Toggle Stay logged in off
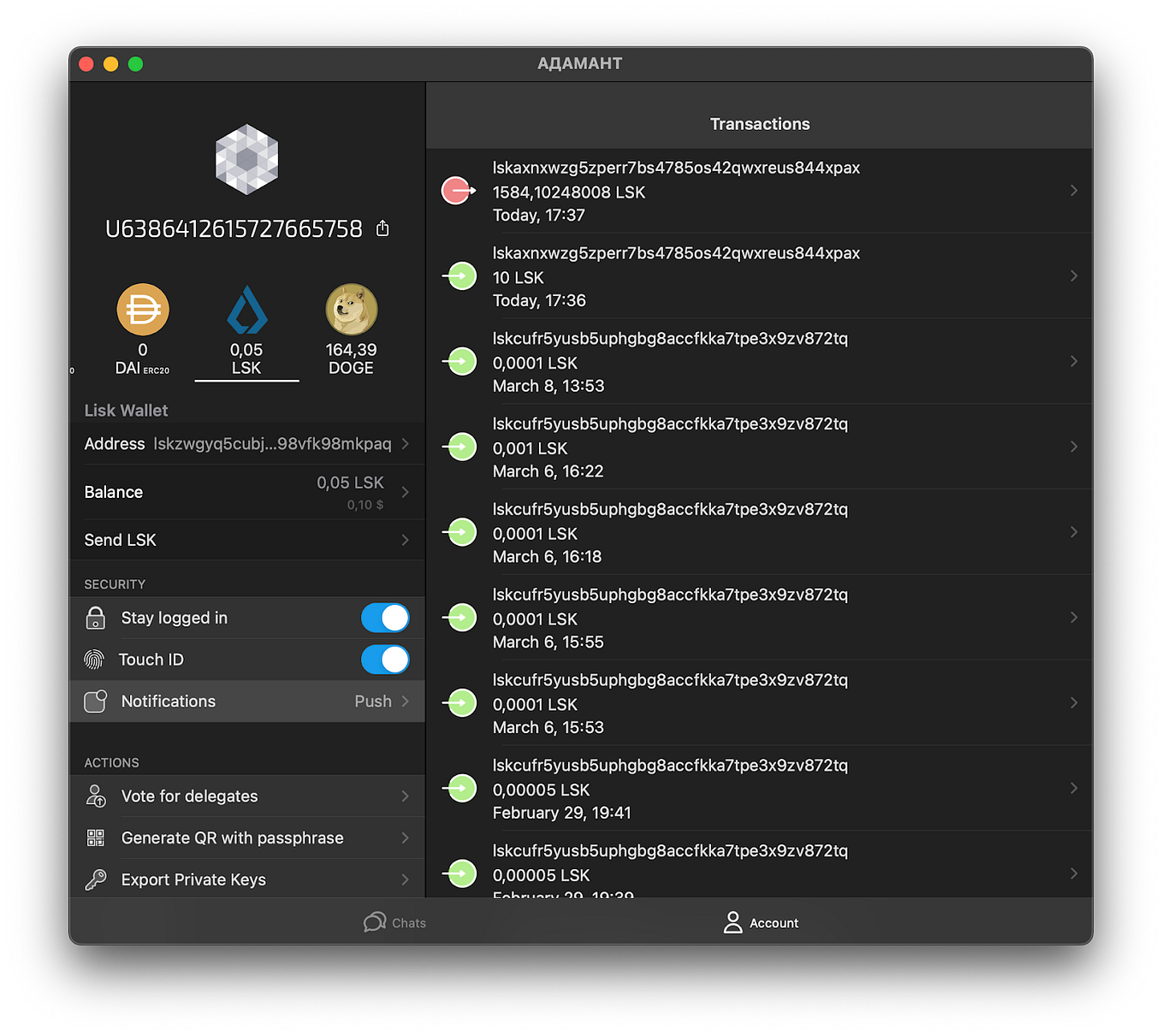Screen dimensions: 1162x1036 point(385,618)
